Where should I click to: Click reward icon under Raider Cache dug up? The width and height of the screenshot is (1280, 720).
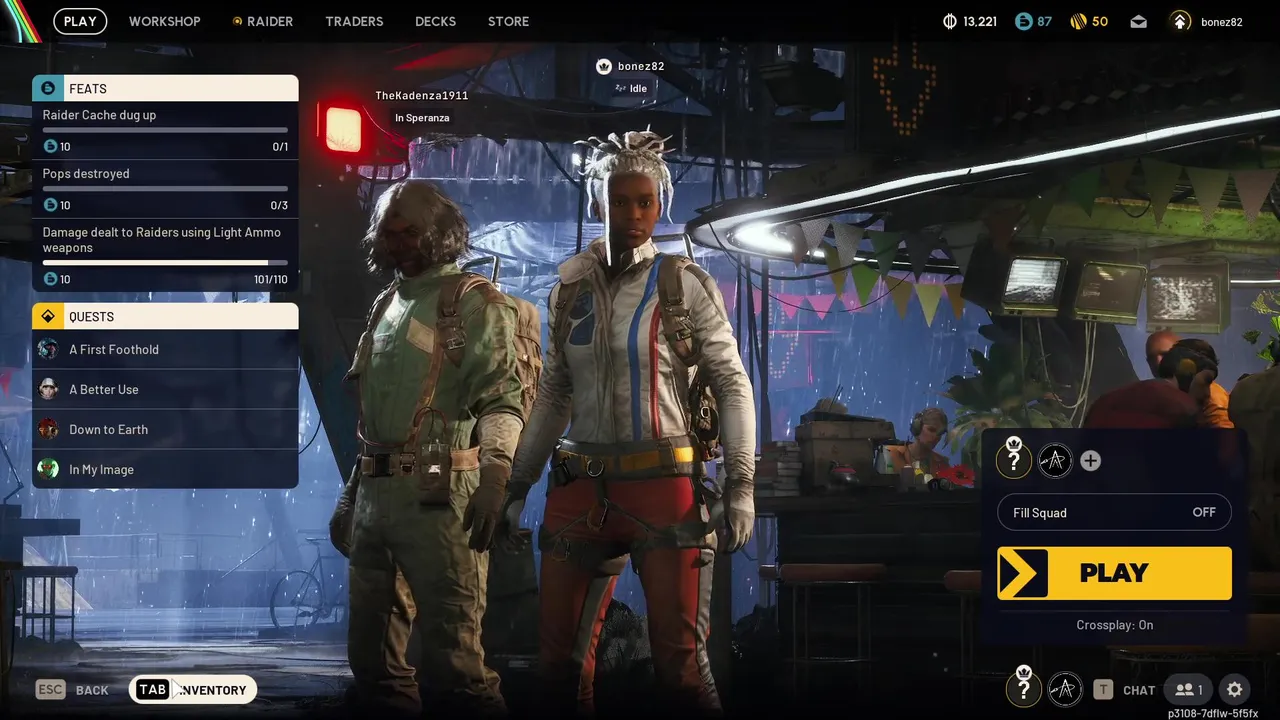(50, 147)
